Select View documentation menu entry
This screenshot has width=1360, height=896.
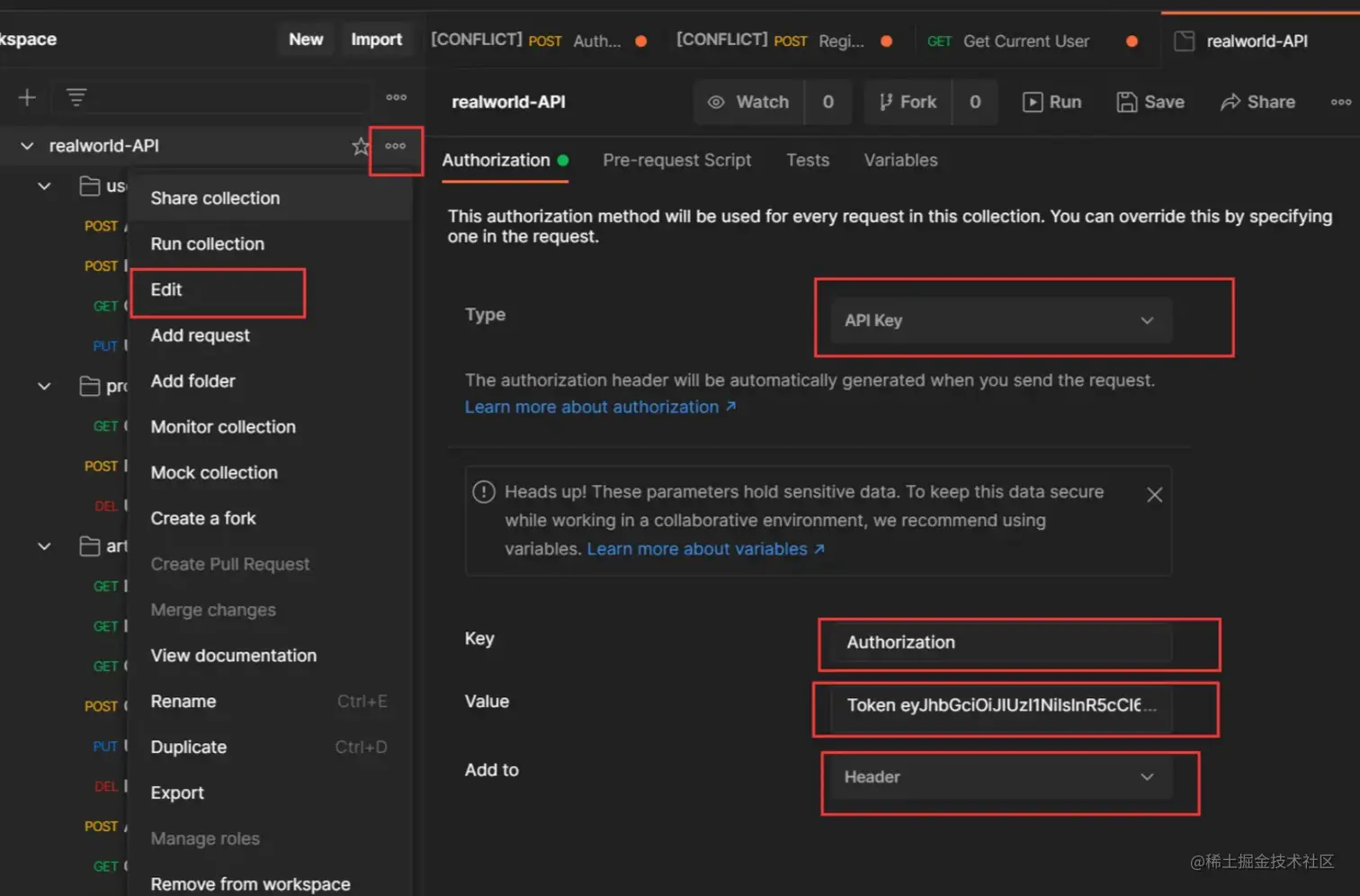click(x=270, y=656)
